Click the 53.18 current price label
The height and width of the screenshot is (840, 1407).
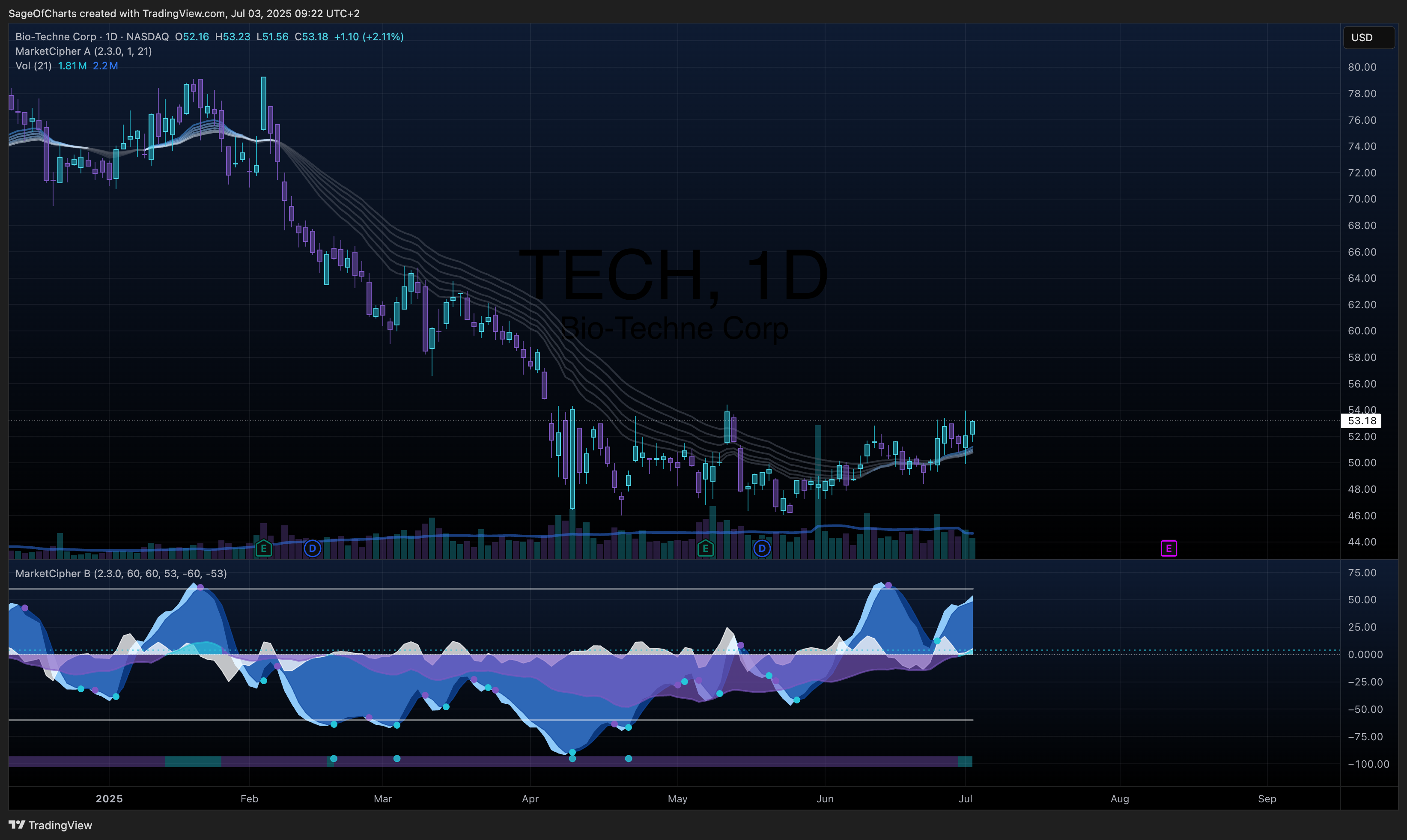point(1361,420)
